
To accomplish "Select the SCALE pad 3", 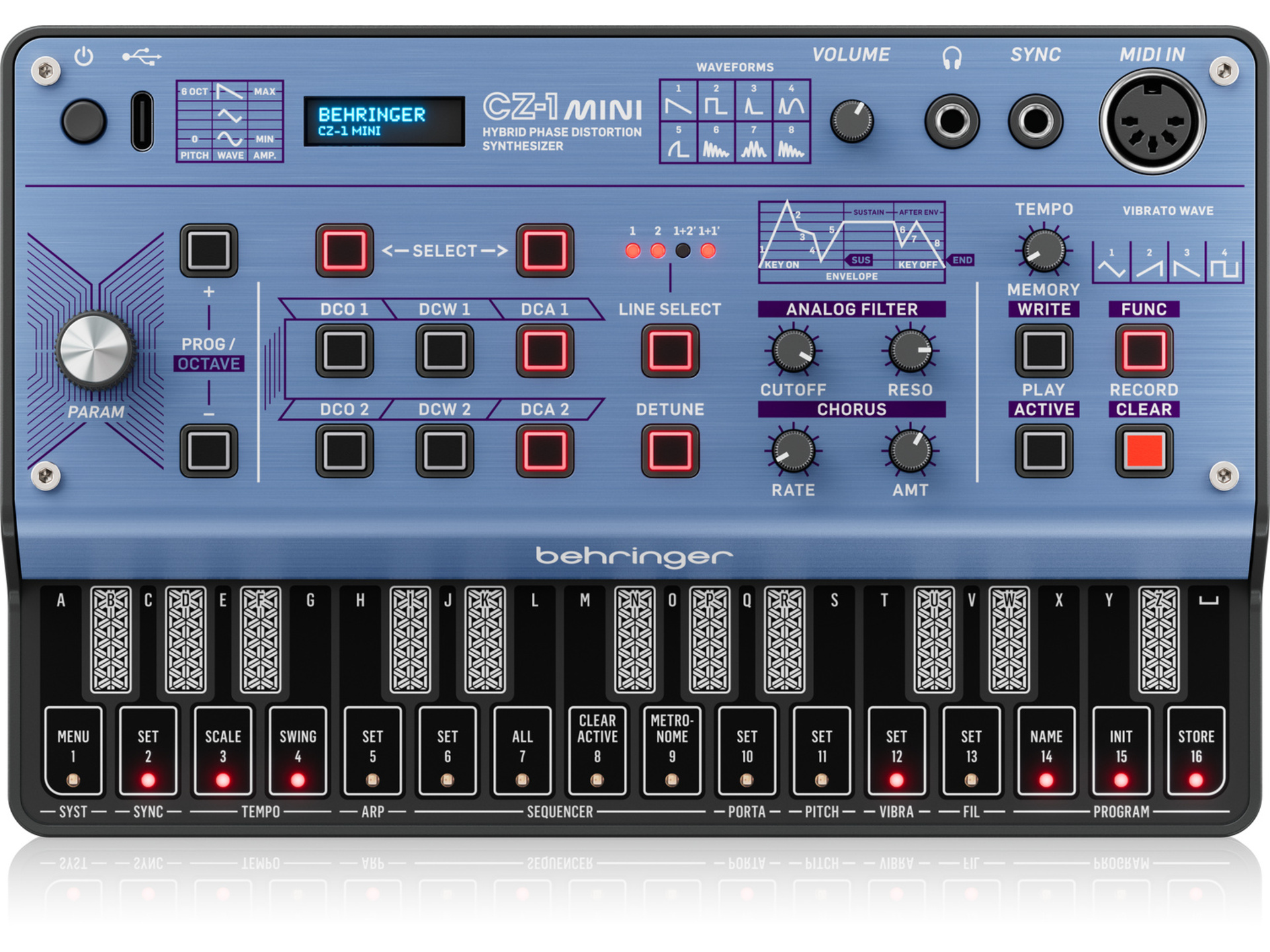I will tap(223, 750).
